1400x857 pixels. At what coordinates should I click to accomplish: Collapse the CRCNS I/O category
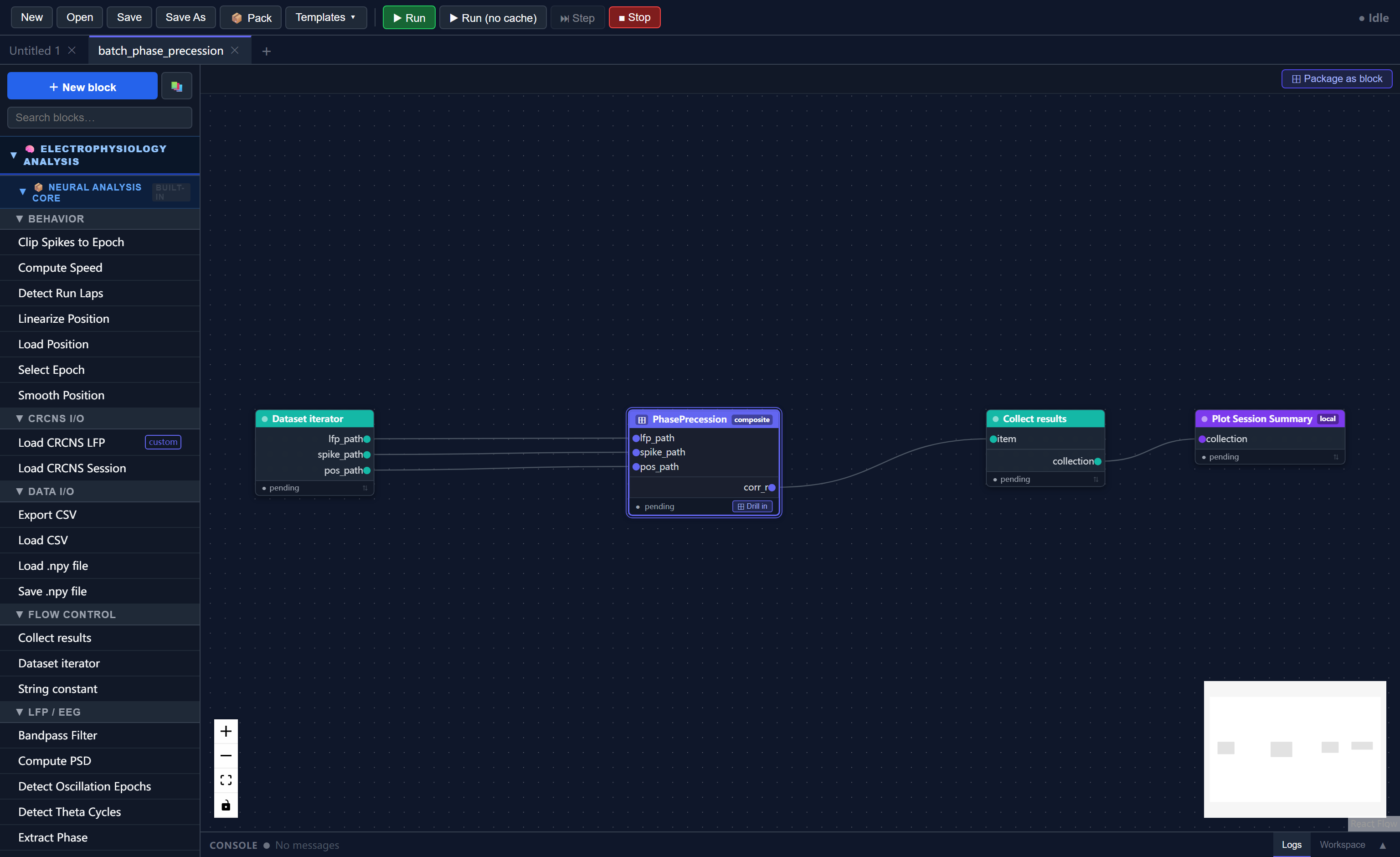pos(19,418)
